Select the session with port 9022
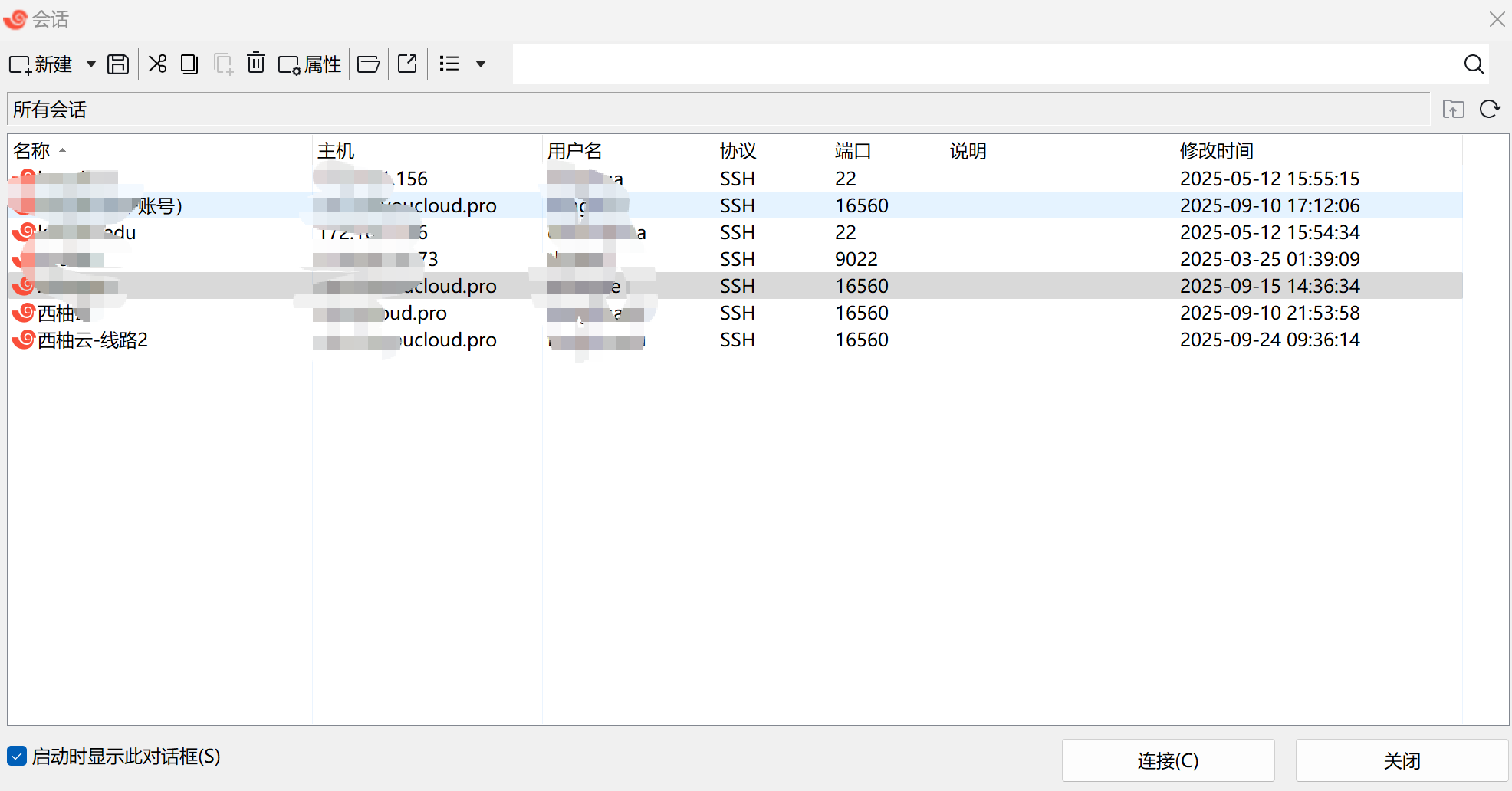This screenshot has width=1512, height=791. pyautogui.click(x=735, y=259)
